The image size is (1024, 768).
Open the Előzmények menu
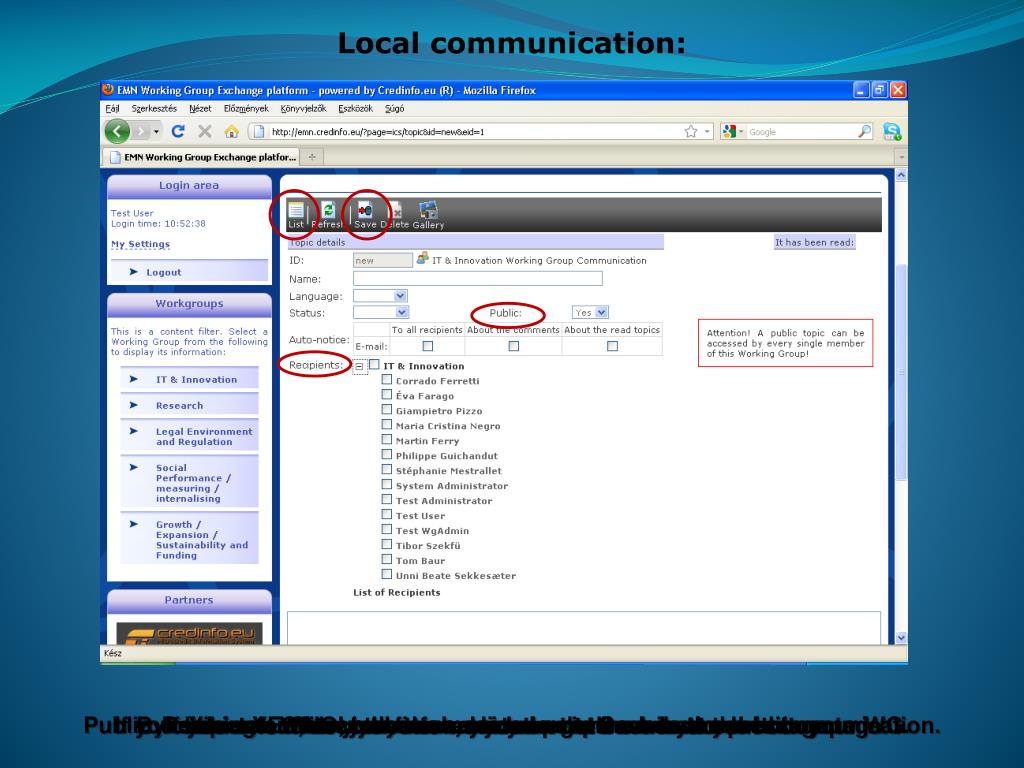[x=246, y=108]
